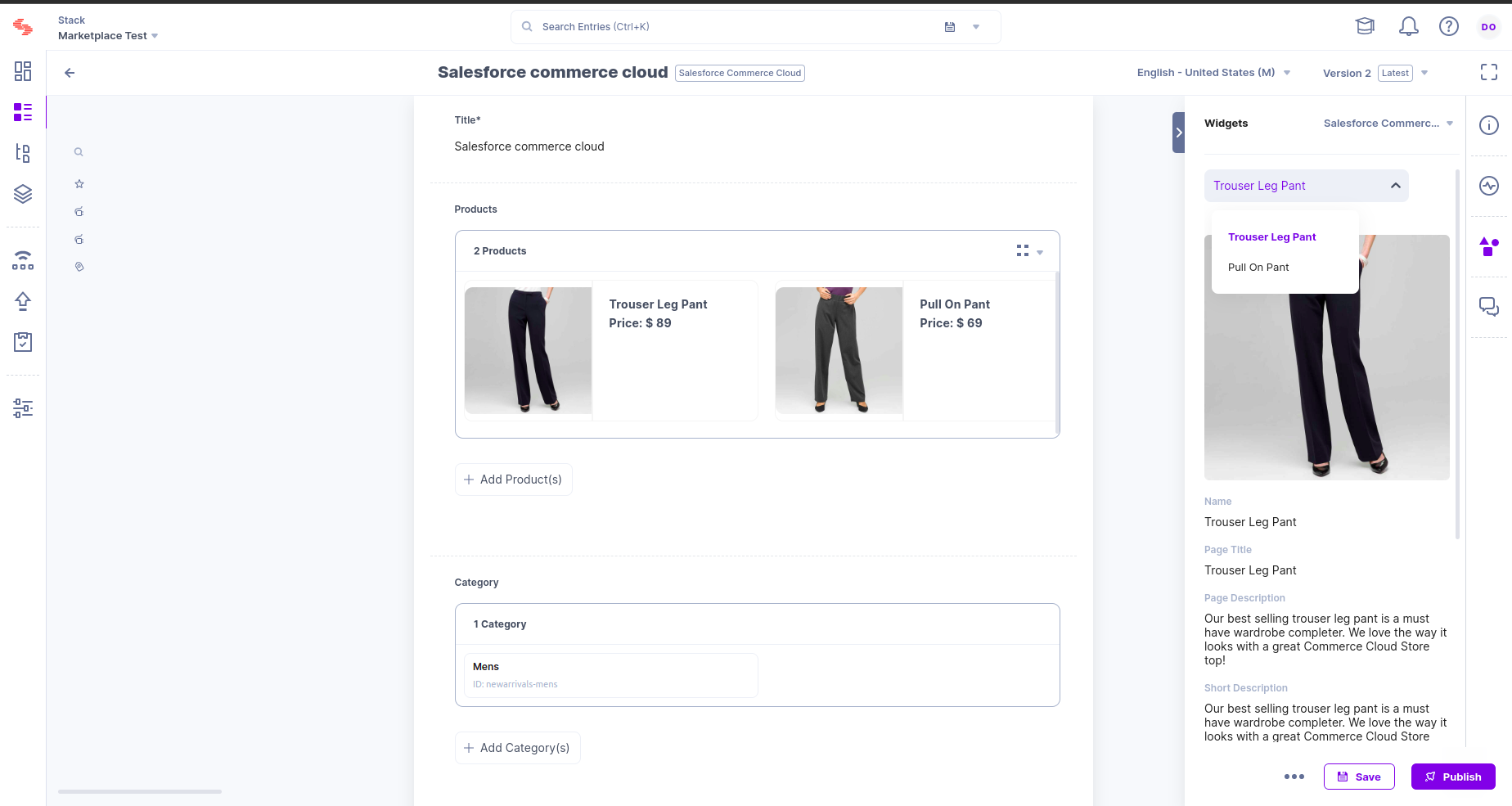
Task: Open the Tasks clipboard icon
Action: 23,342
